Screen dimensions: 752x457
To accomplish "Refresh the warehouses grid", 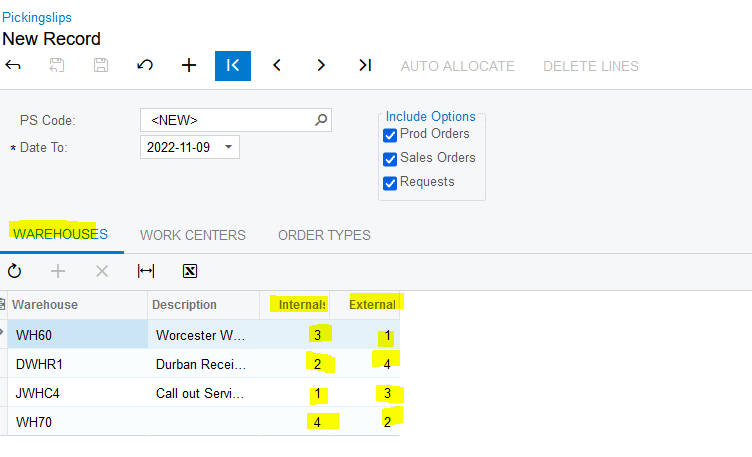I will point(15,271).
